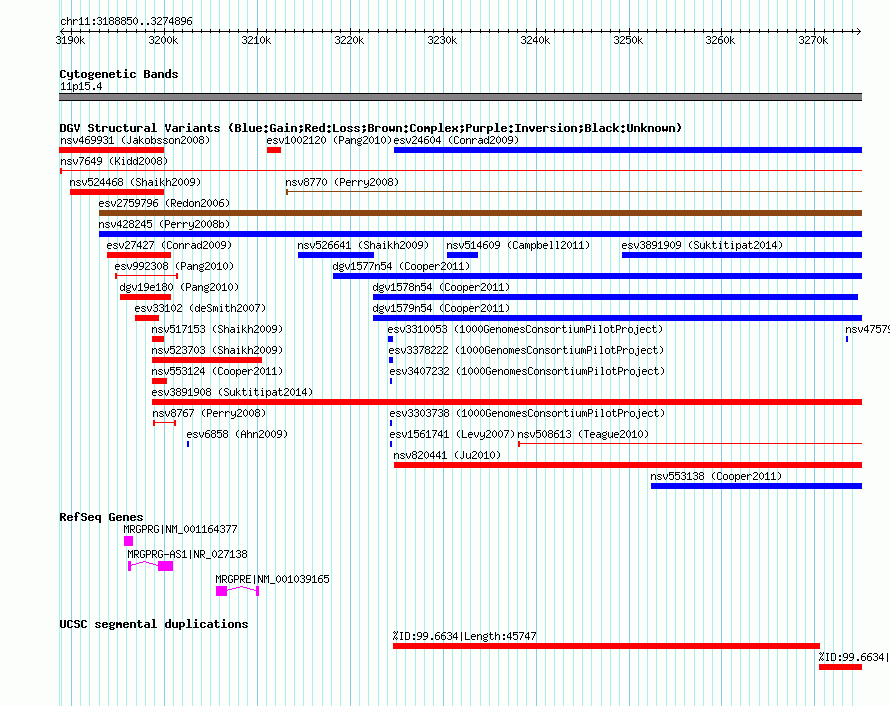890x706 pixels.
Task: Click nsv8767 (Perry2008) variant label
Action: 209,413
